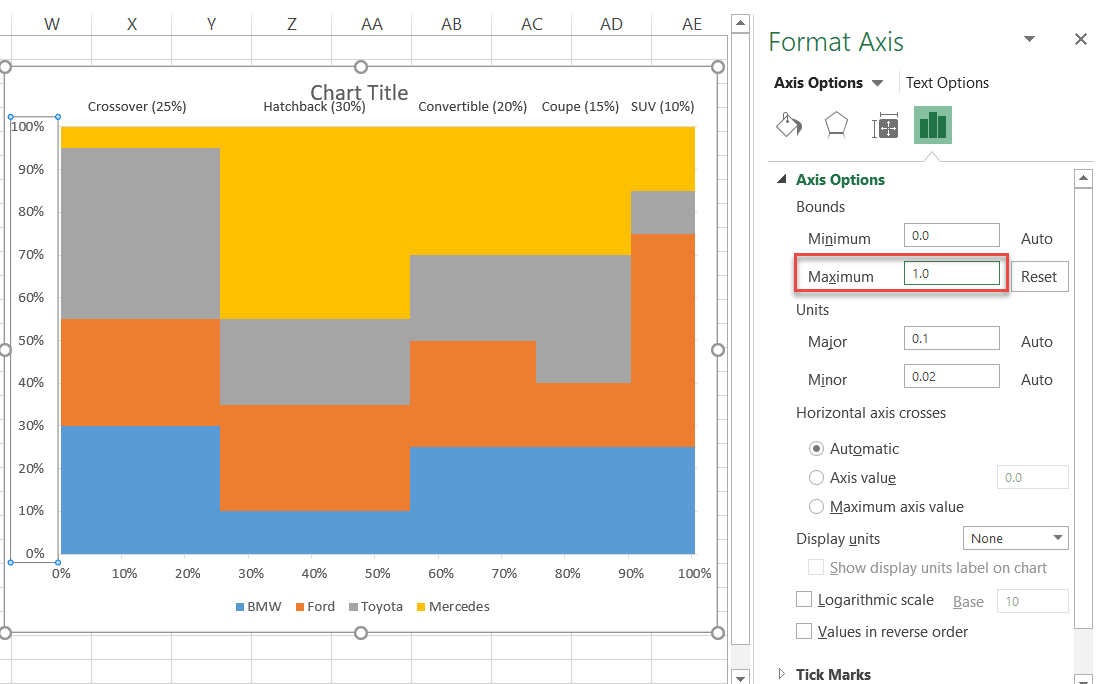
Task: Expand the Tick Marks section
Action: (782, 674)
